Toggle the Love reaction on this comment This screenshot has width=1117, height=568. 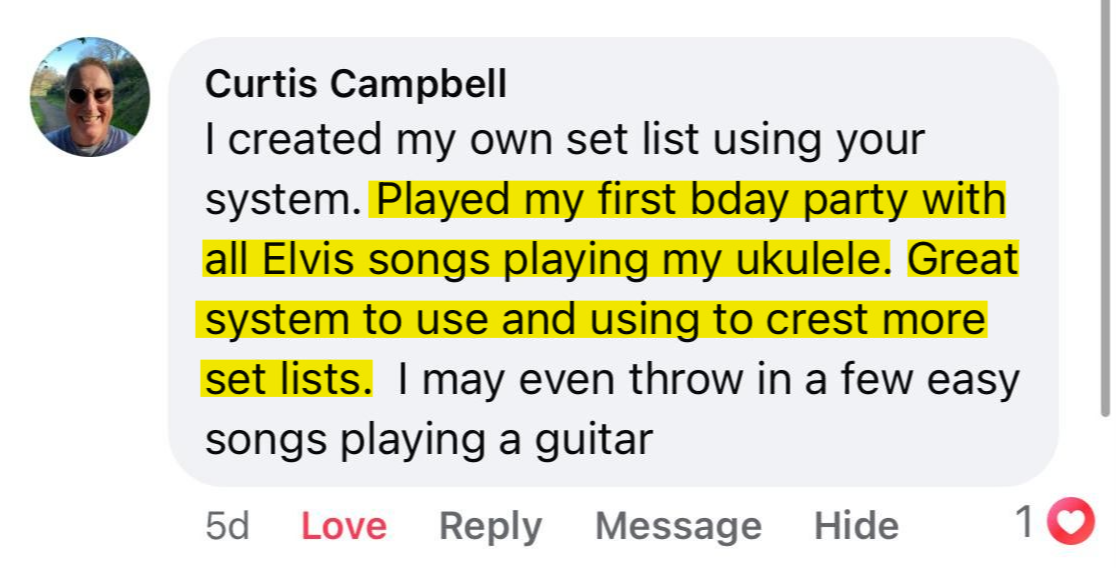pyautogui.click(x=344, y=526)
